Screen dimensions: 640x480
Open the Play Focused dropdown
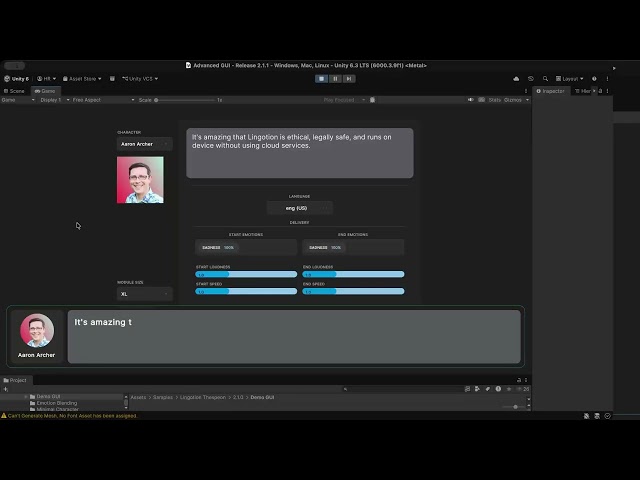click(344, 100)
